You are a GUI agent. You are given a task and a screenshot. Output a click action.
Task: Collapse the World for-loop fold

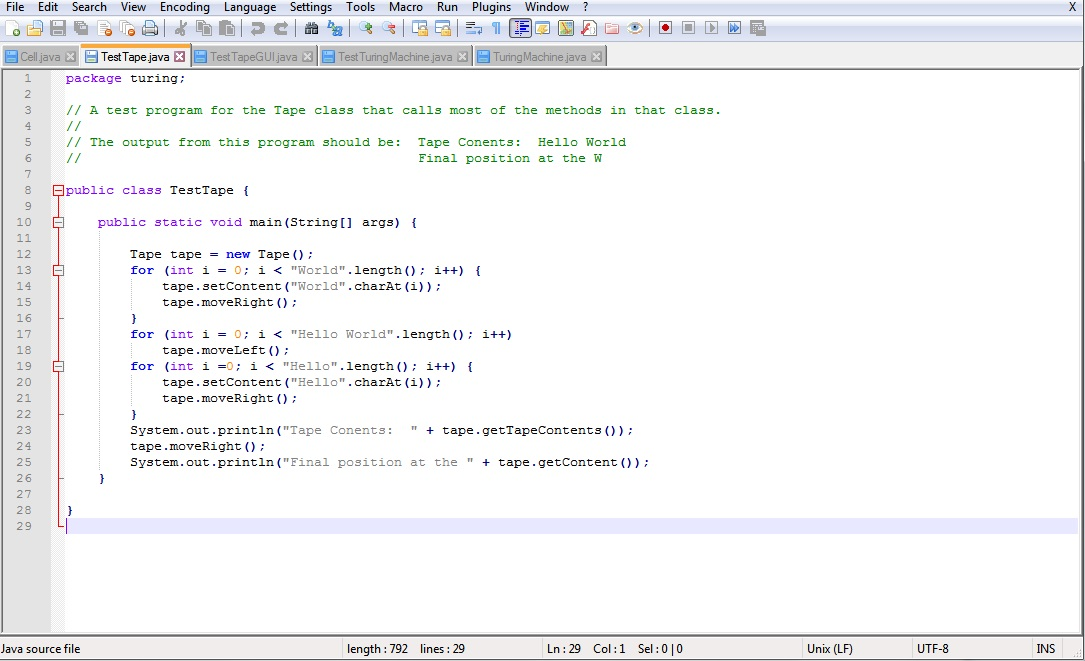click(57, 270)
